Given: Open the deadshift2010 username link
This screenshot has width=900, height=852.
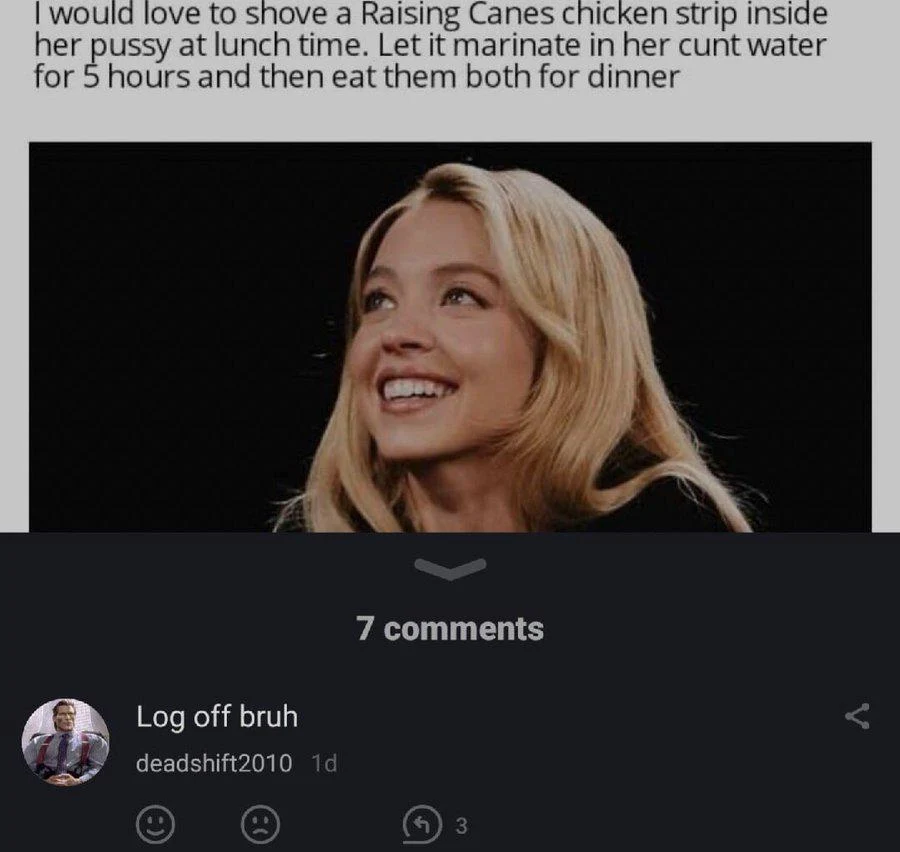Looking at the screenshot, I should 214,763.
